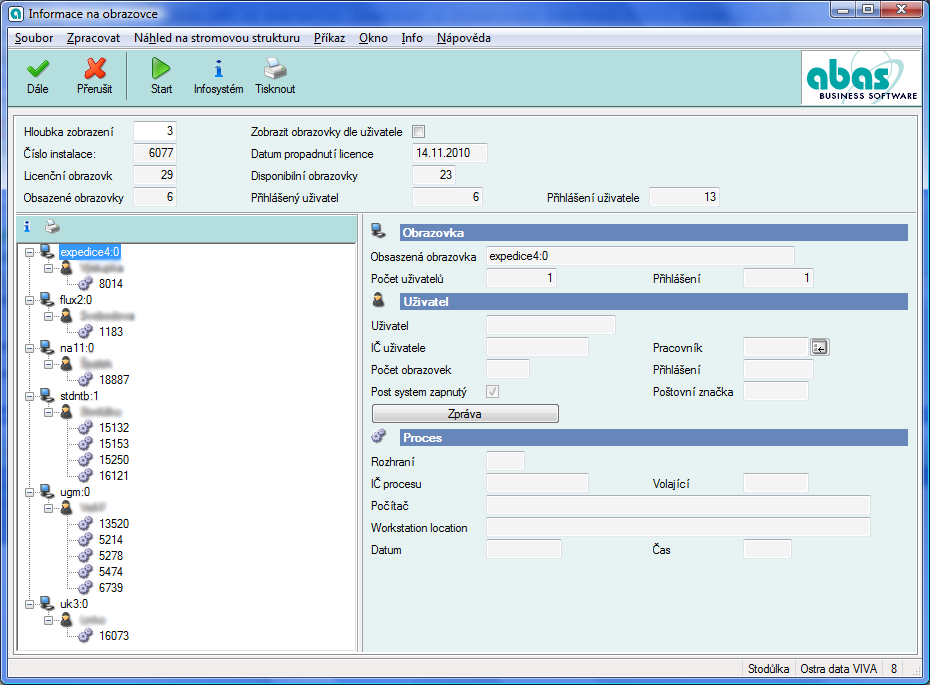Viewport: 930px width, 685px height.
Task: Select process 6739 in the tree
Action: coord(111,588)
